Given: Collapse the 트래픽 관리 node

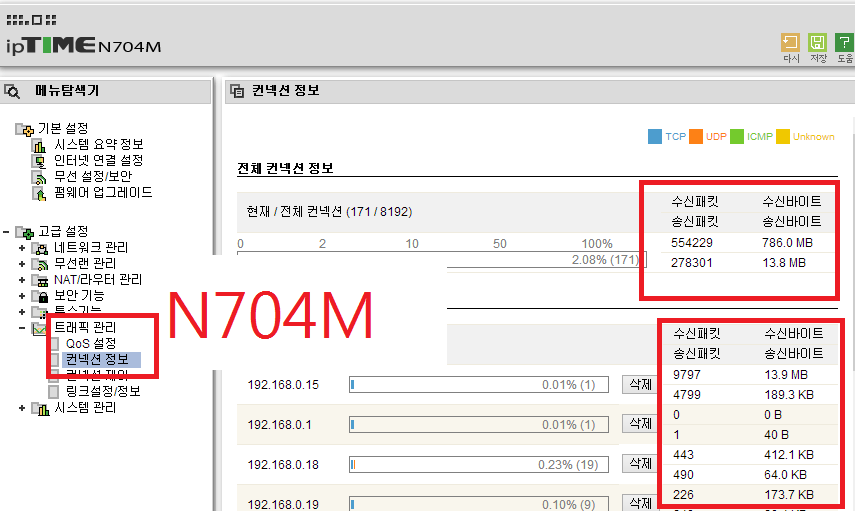Looking at the screenshot, I should coord(22,328).
